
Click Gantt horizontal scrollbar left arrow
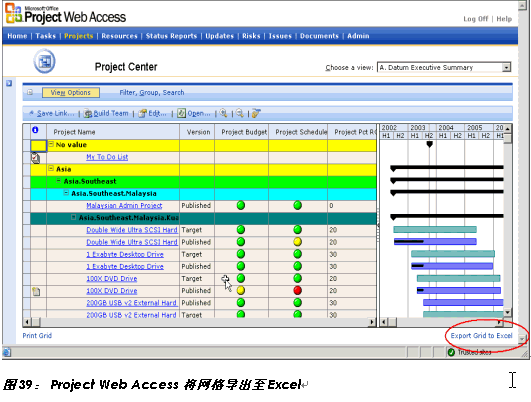click(384, 322)
